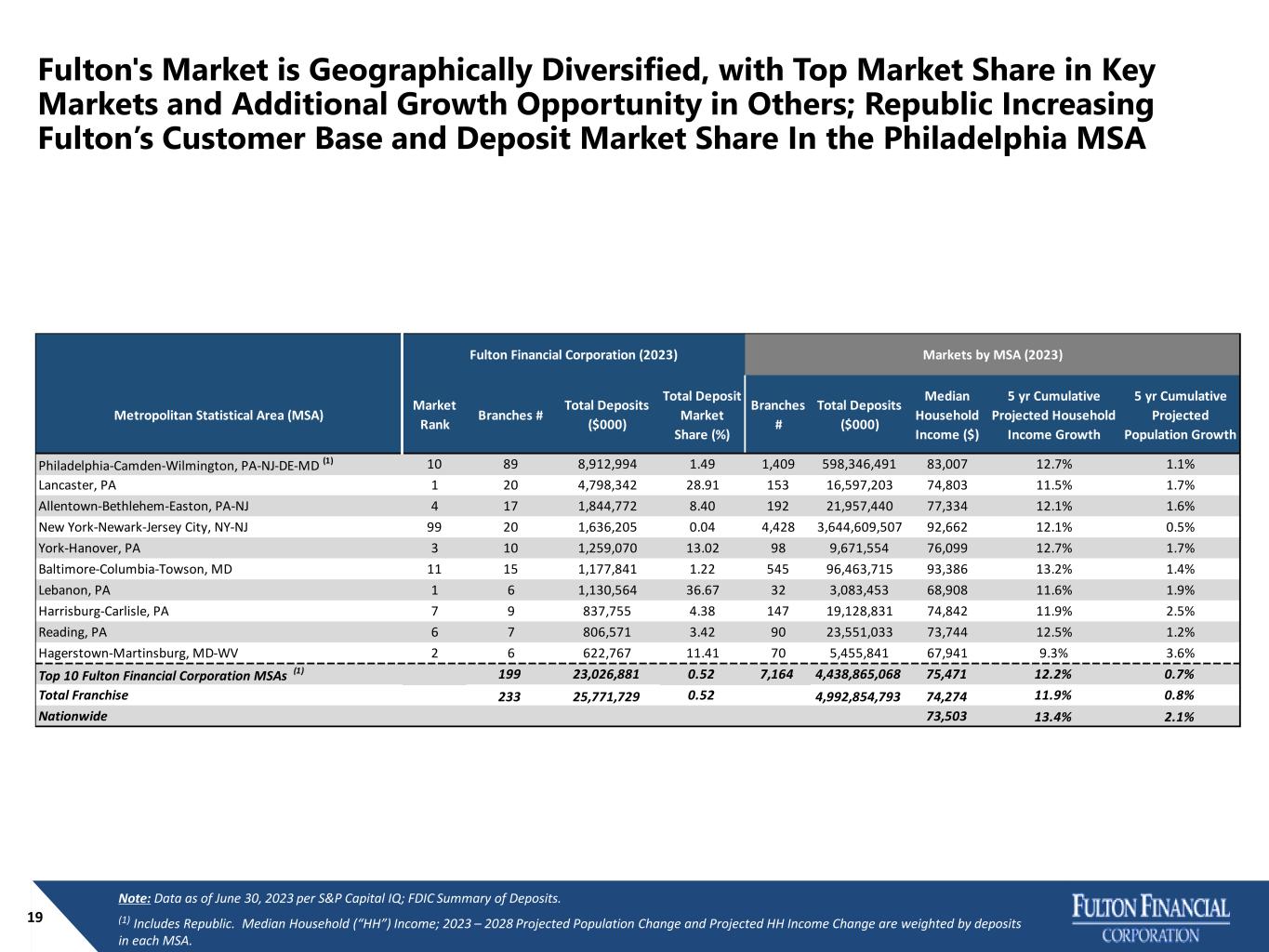Image resolution: width=1269 pixels, height=952 pixels.
Task: Select the deposits value 4,798,342
Action: tap(607, 485)
